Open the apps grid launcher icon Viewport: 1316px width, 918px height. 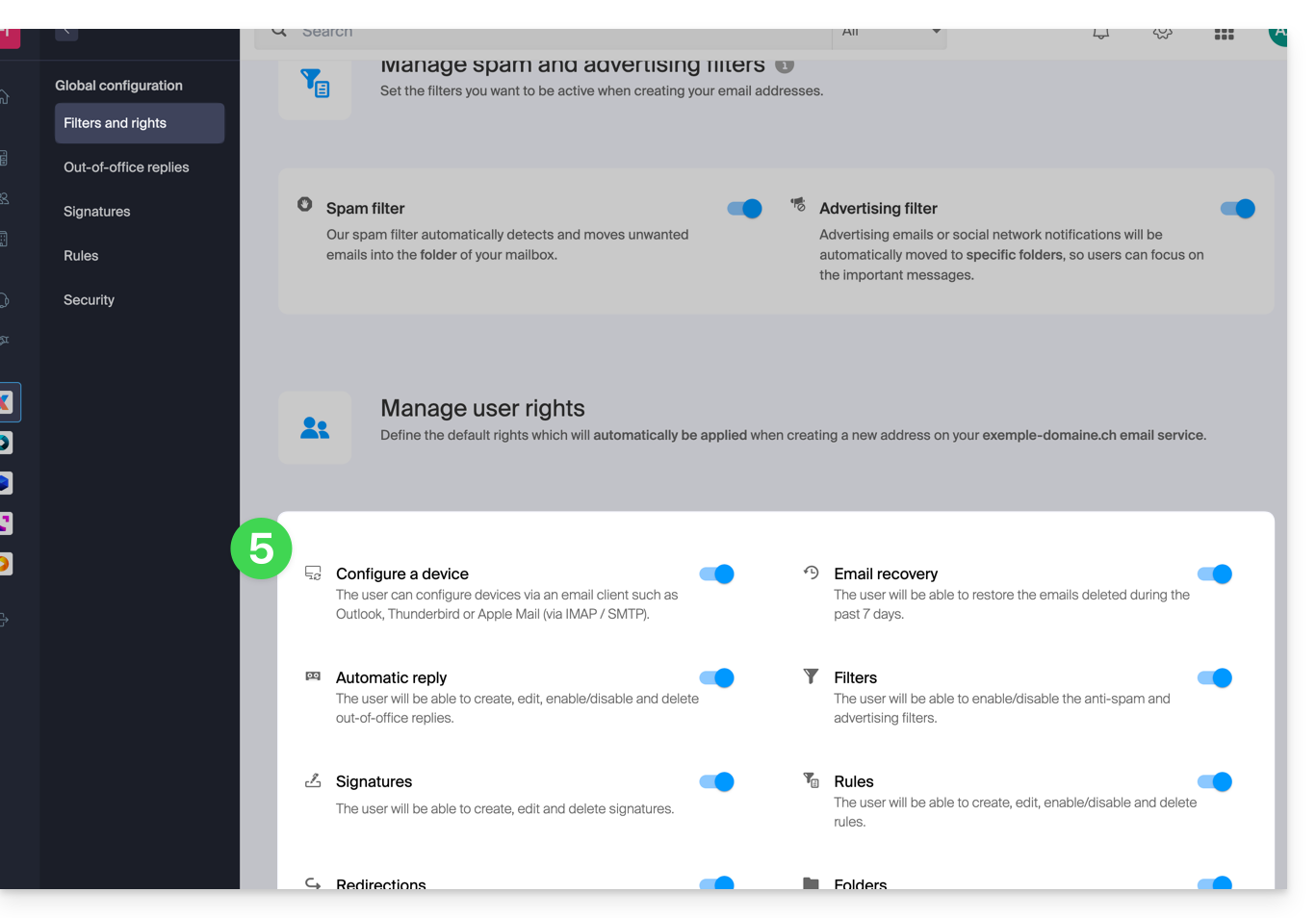pyautogui.click(x=1224, y=34)
